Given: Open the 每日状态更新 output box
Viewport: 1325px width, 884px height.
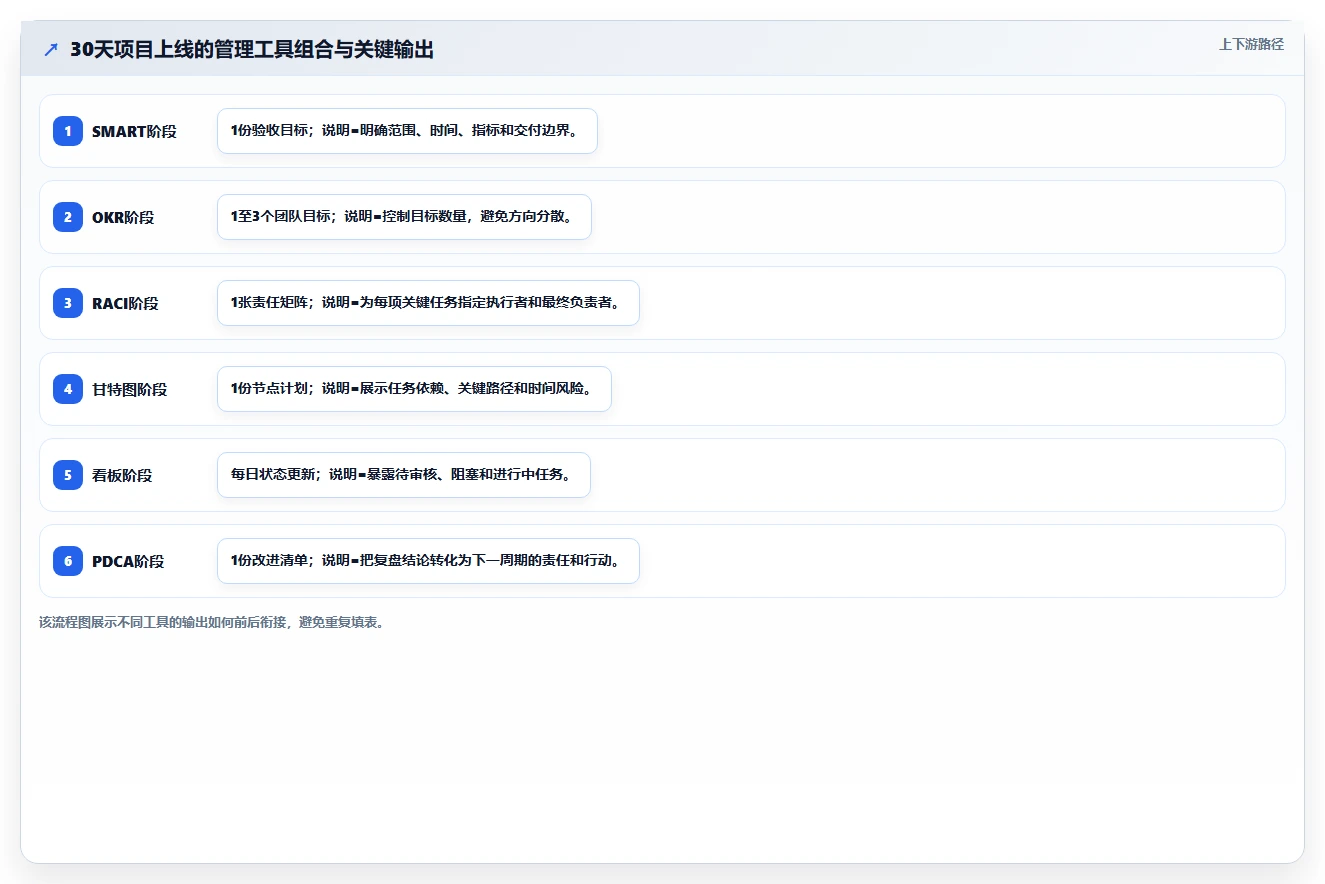Looking at the screenshot, I should pos(404,475).
